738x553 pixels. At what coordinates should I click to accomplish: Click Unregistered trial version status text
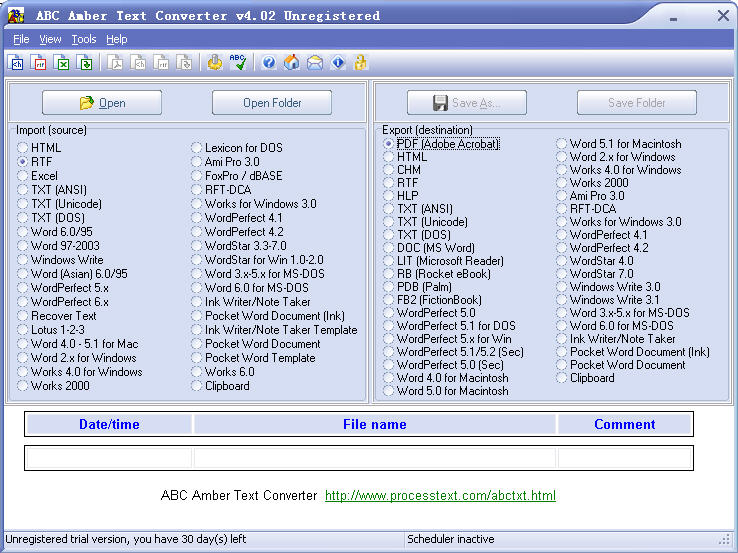click(126, 539)
